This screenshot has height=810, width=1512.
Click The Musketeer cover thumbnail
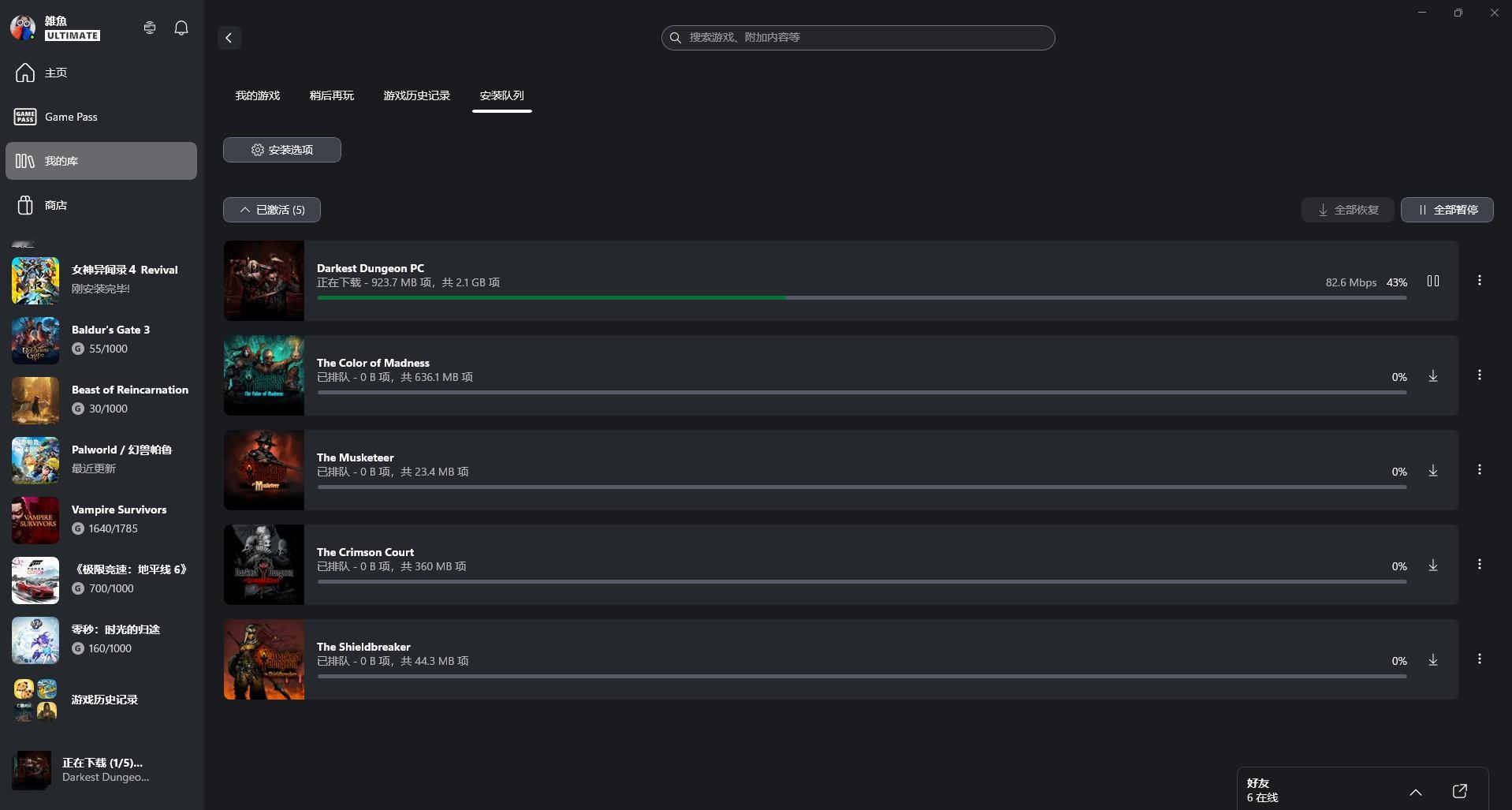(x=264, y=470)
